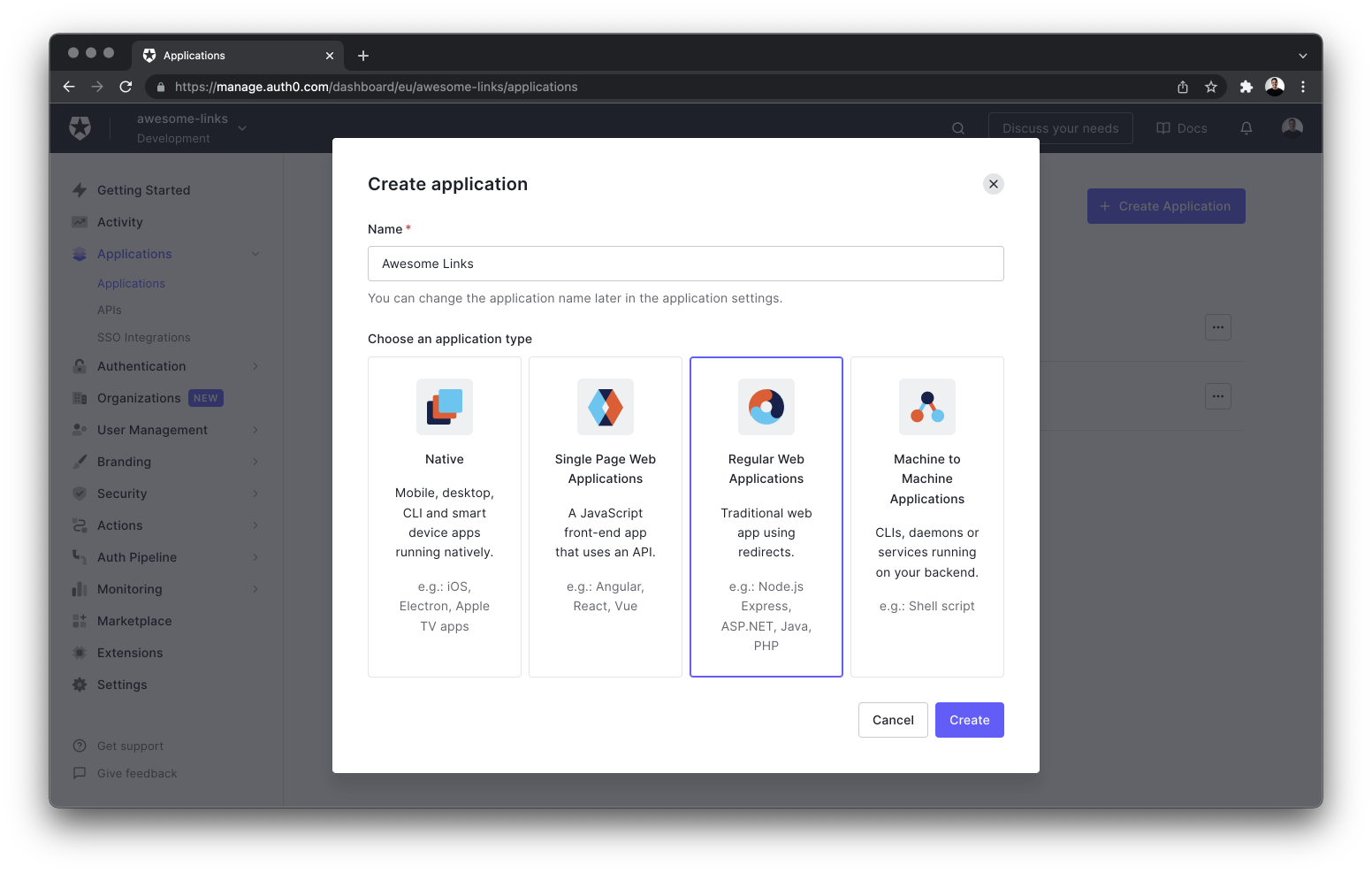This screenshot has height=873, width=1372.
Task: Click the Monitoring chart icon in sidebar
Action: [x=80, y=588]
